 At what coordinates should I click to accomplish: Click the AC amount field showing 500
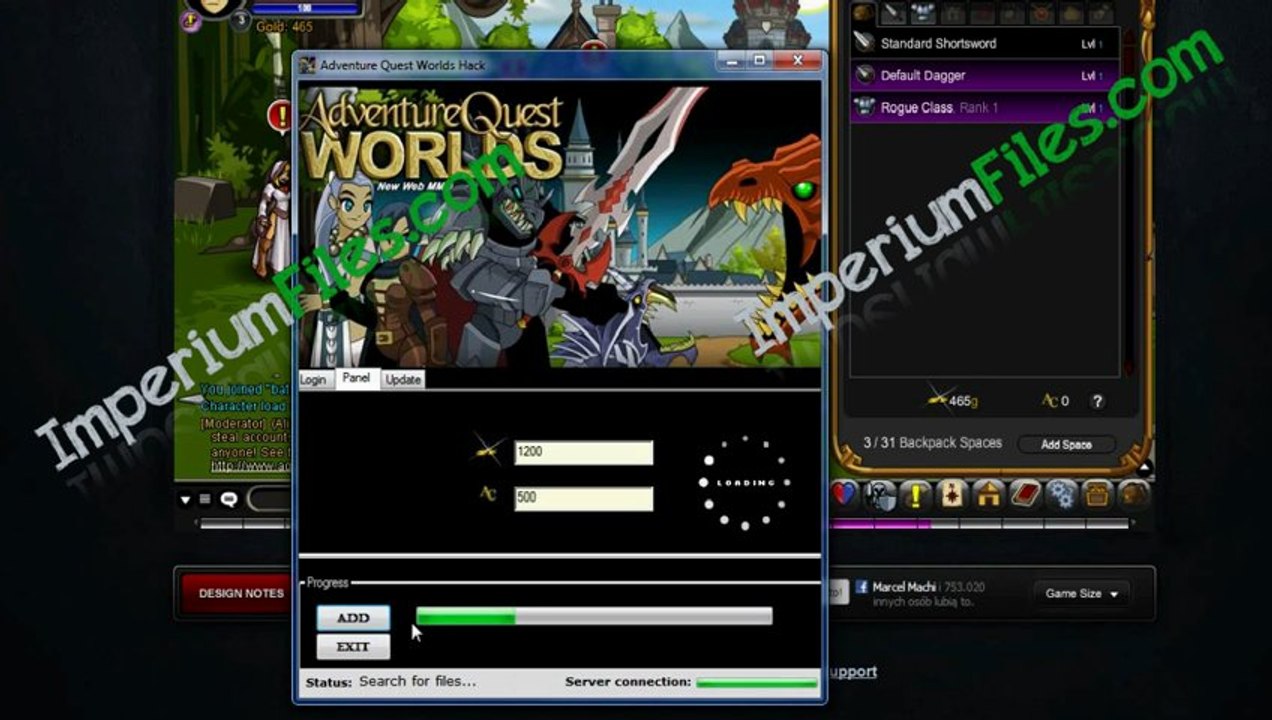[584, 498]
